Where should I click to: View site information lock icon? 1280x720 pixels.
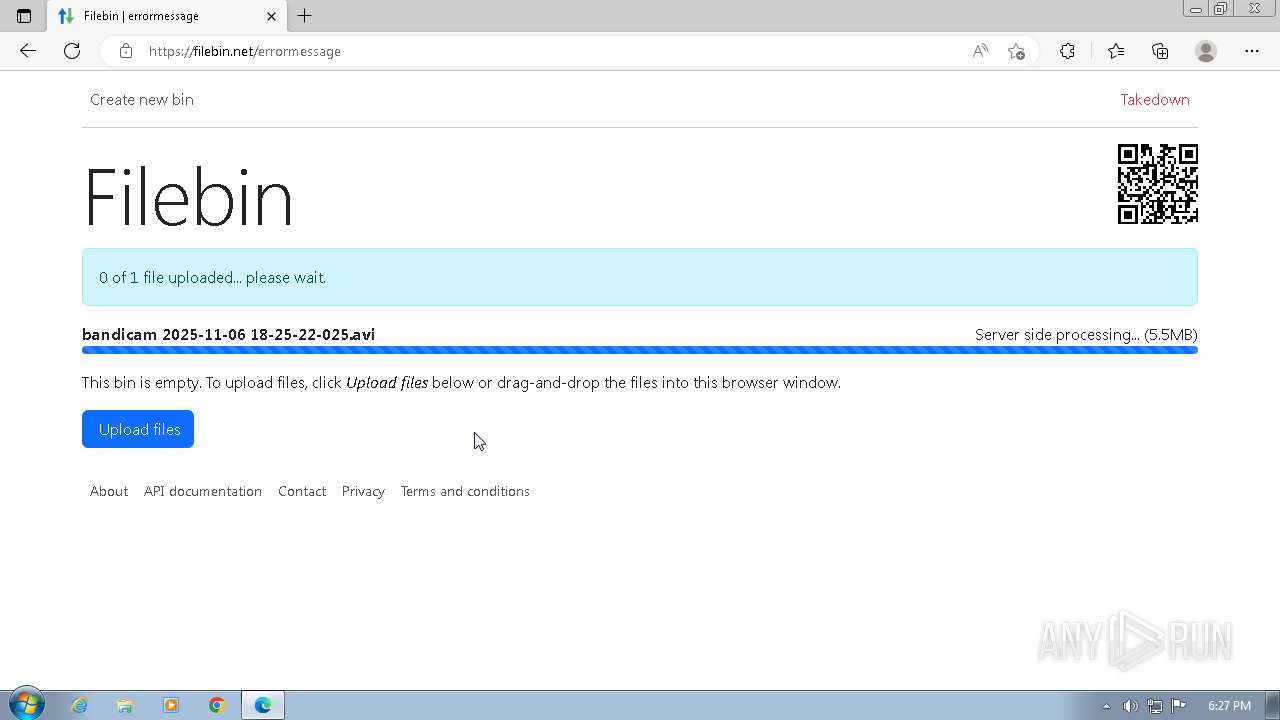coord(126,51)
